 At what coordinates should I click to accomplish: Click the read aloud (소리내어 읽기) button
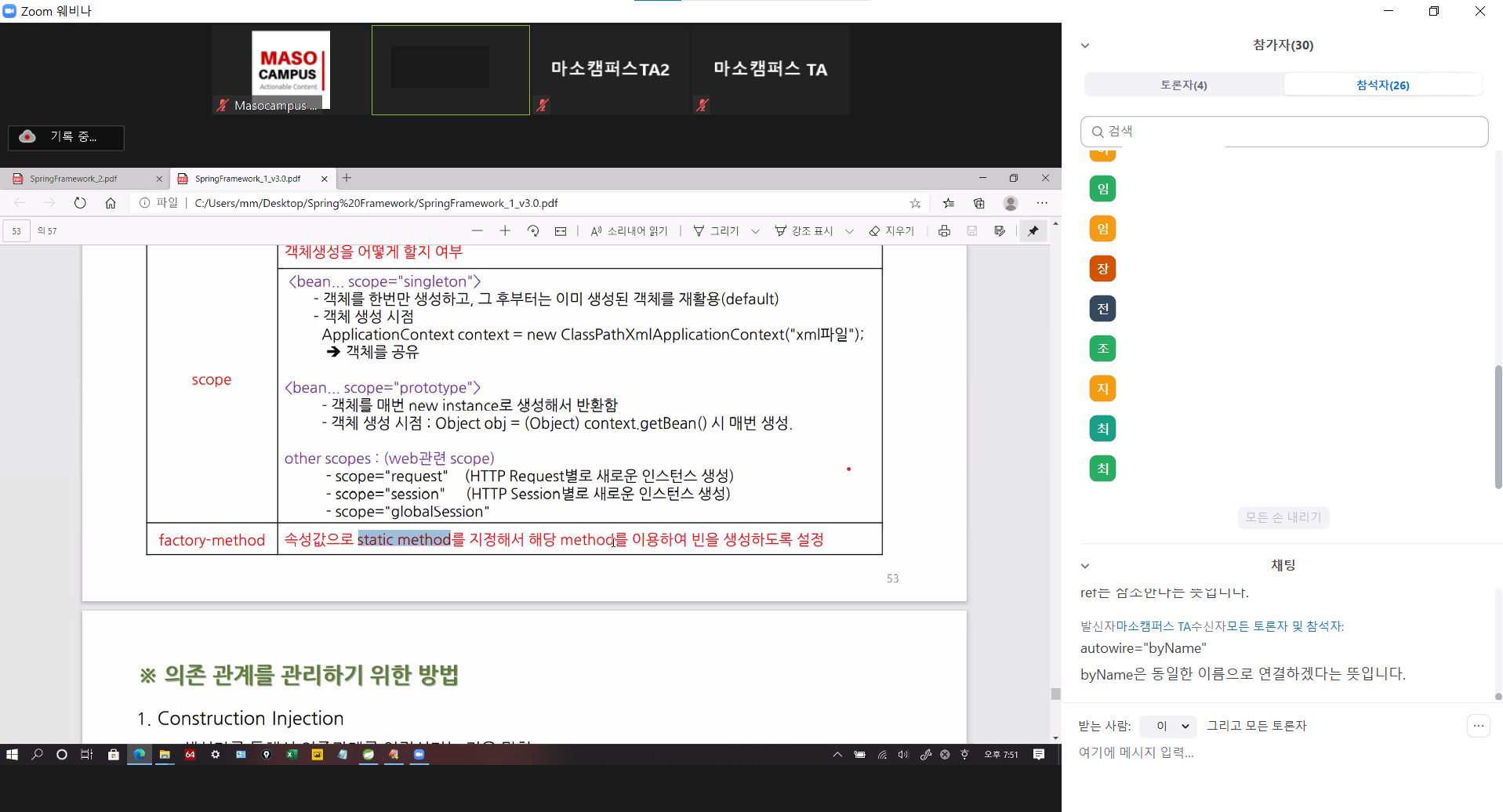click(x=629, y=231)
